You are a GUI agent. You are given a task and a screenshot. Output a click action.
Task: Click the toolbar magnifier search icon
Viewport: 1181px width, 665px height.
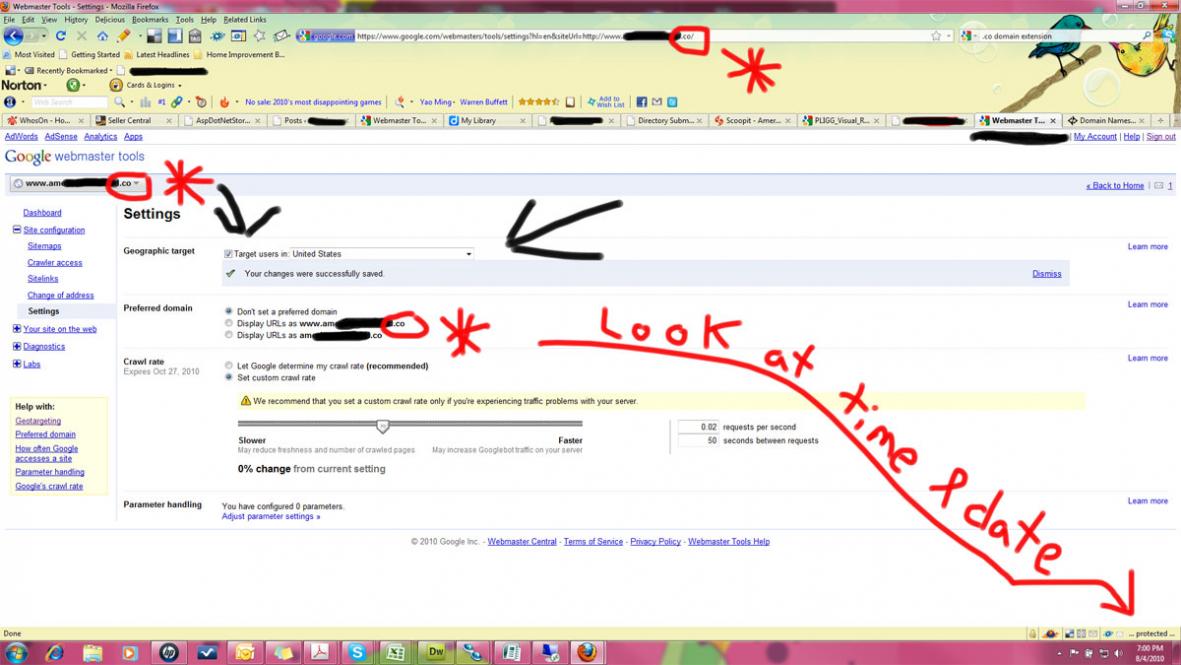point(119,102)
